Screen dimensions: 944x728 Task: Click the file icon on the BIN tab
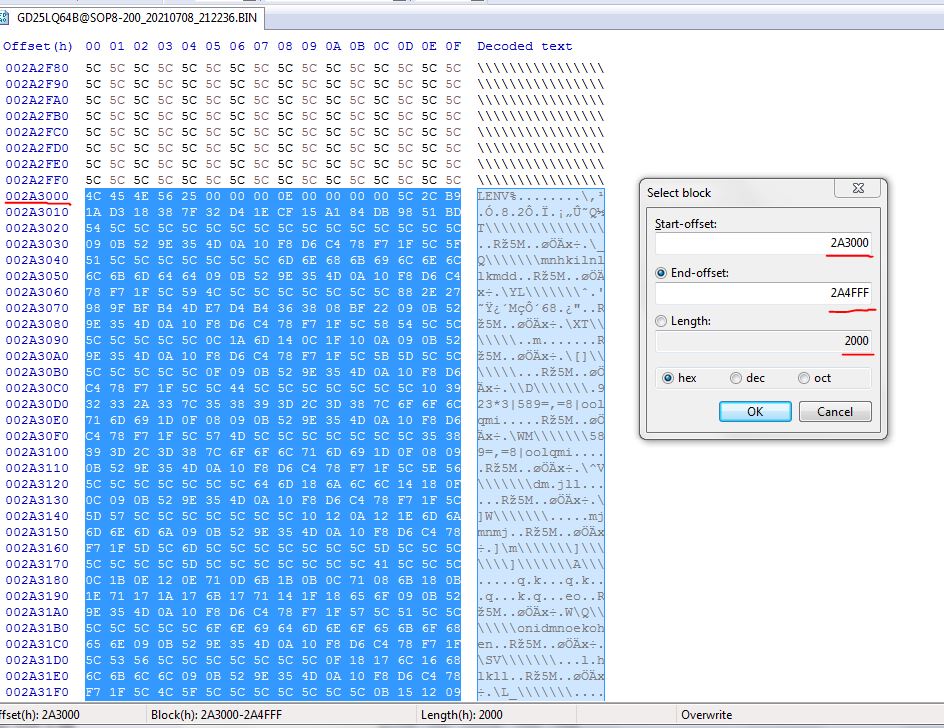[x=4, y=18]
